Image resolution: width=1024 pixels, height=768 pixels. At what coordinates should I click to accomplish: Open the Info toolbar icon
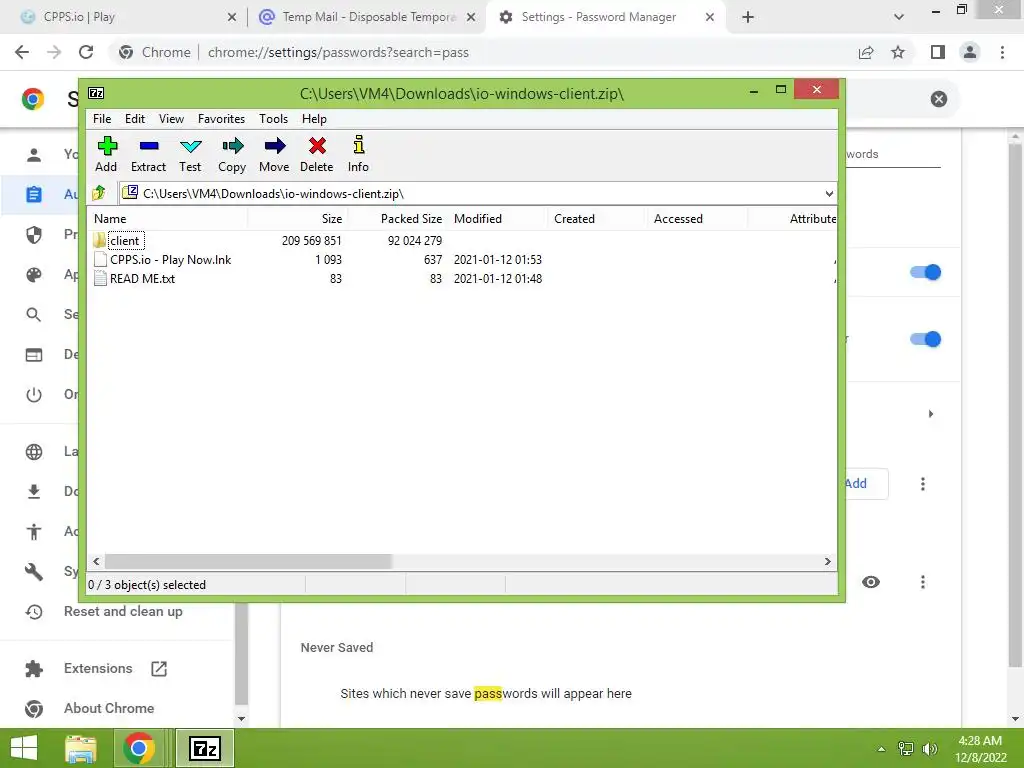pyautogui.click(x=358, y=154)
